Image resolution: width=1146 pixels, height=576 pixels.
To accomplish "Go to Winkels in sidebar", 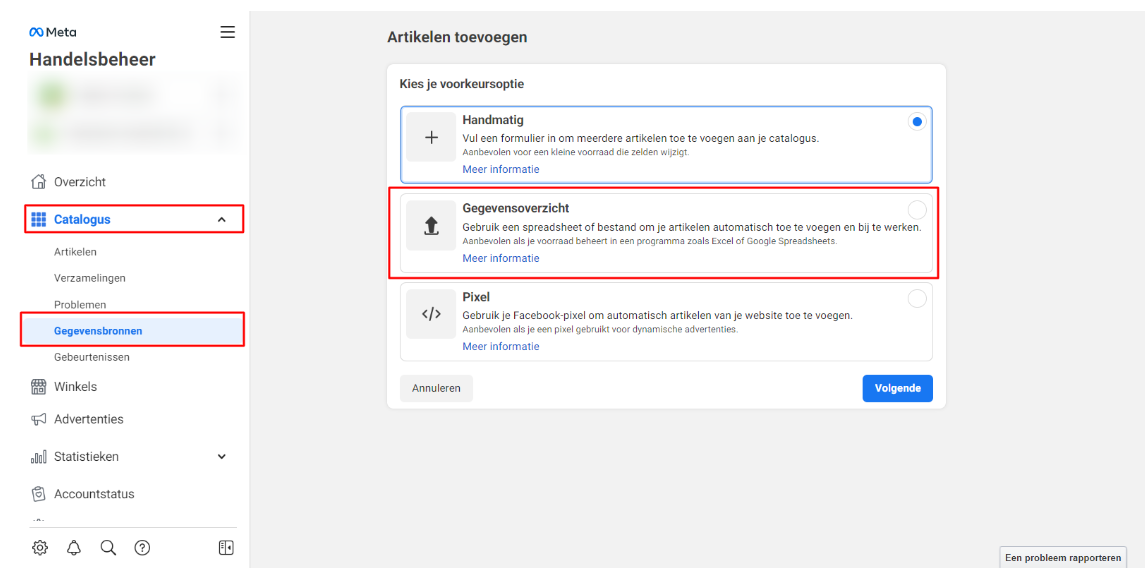I will 75,387.
